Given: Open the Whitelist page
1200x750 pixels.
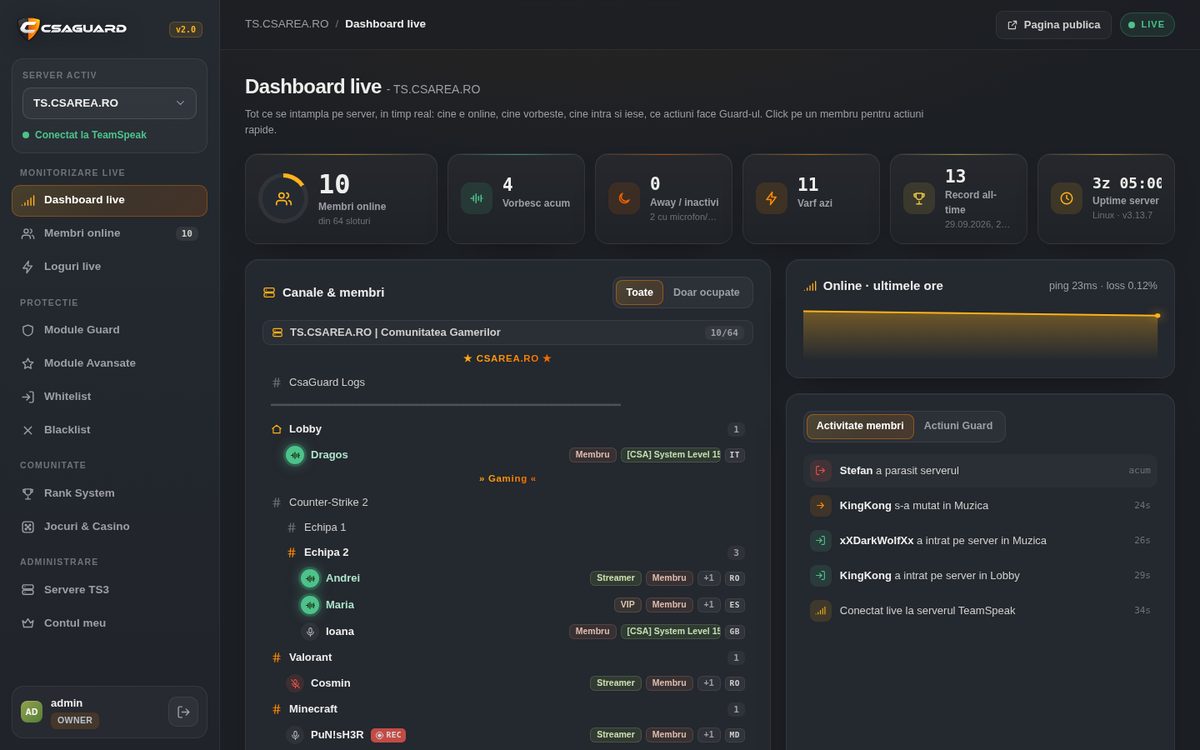Looking at the screenshot, I should (x=110, y=397).
